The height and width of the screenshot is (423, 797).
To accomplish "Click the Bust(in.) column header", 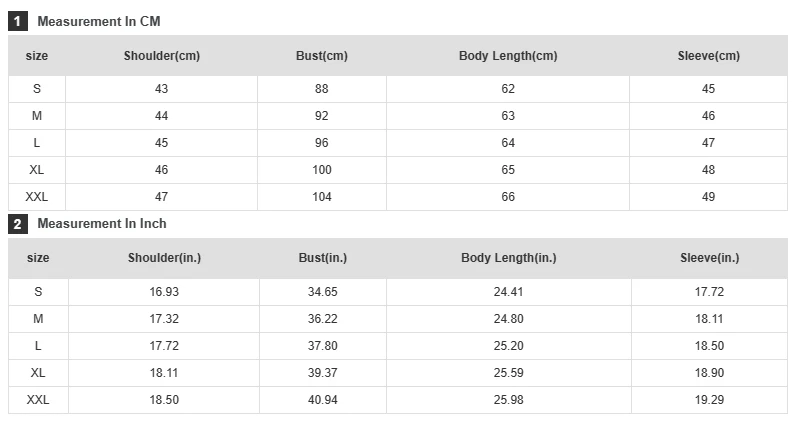I will click(323, 258).
